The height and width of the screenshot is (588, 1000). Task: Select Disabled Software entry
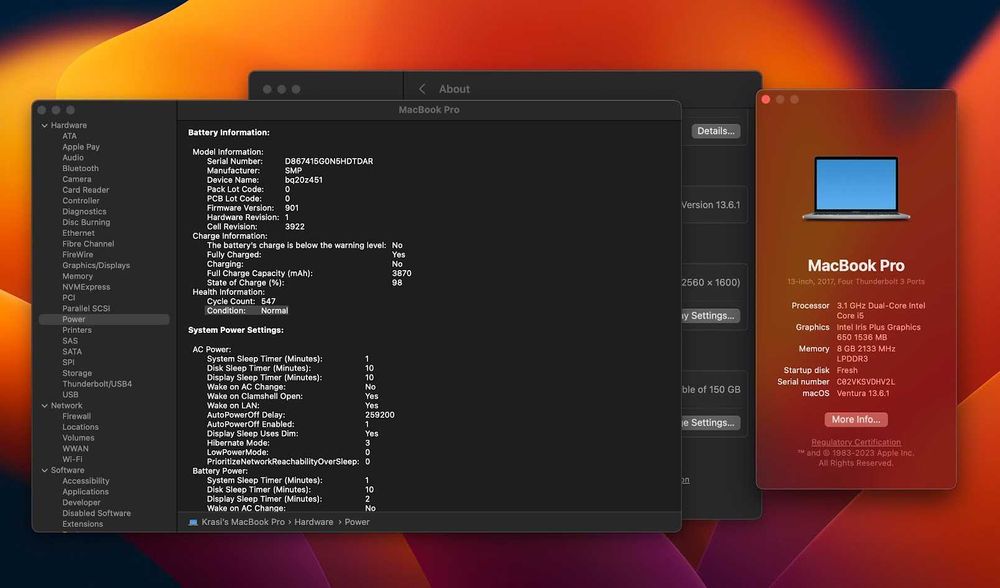coord(96,513)
